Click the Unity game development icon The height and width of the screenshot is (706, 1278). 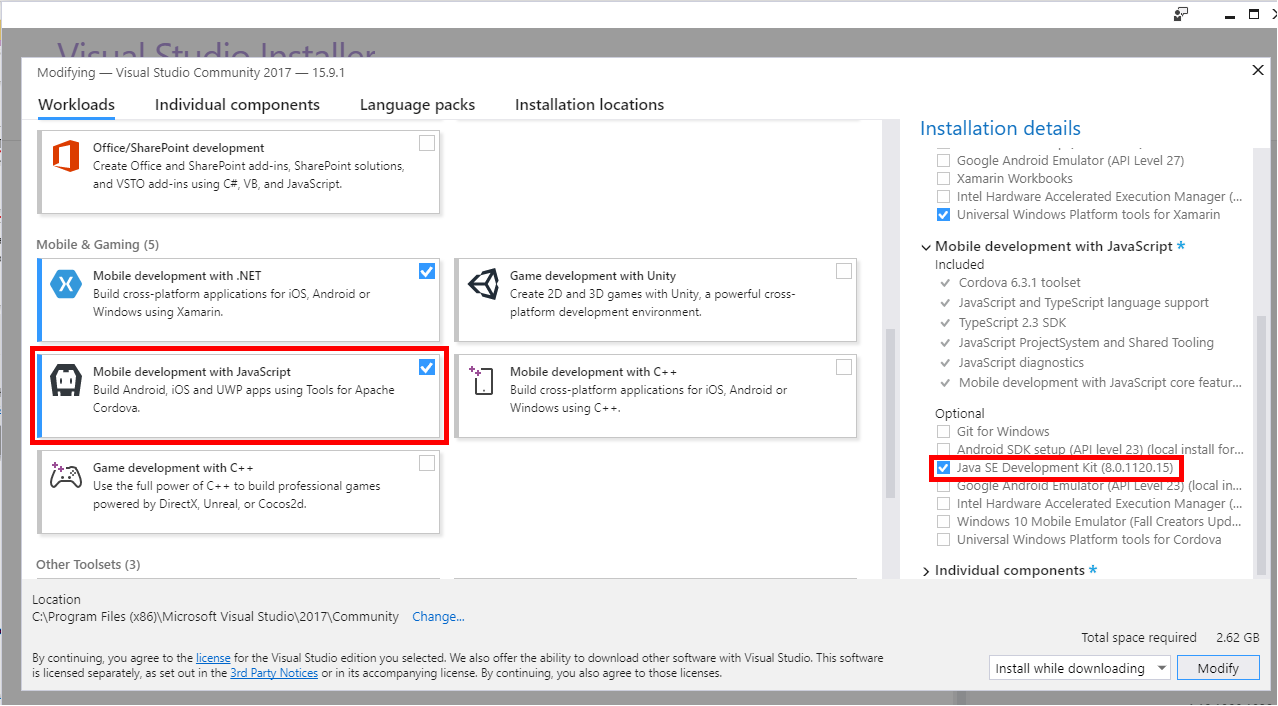point(483,285)
